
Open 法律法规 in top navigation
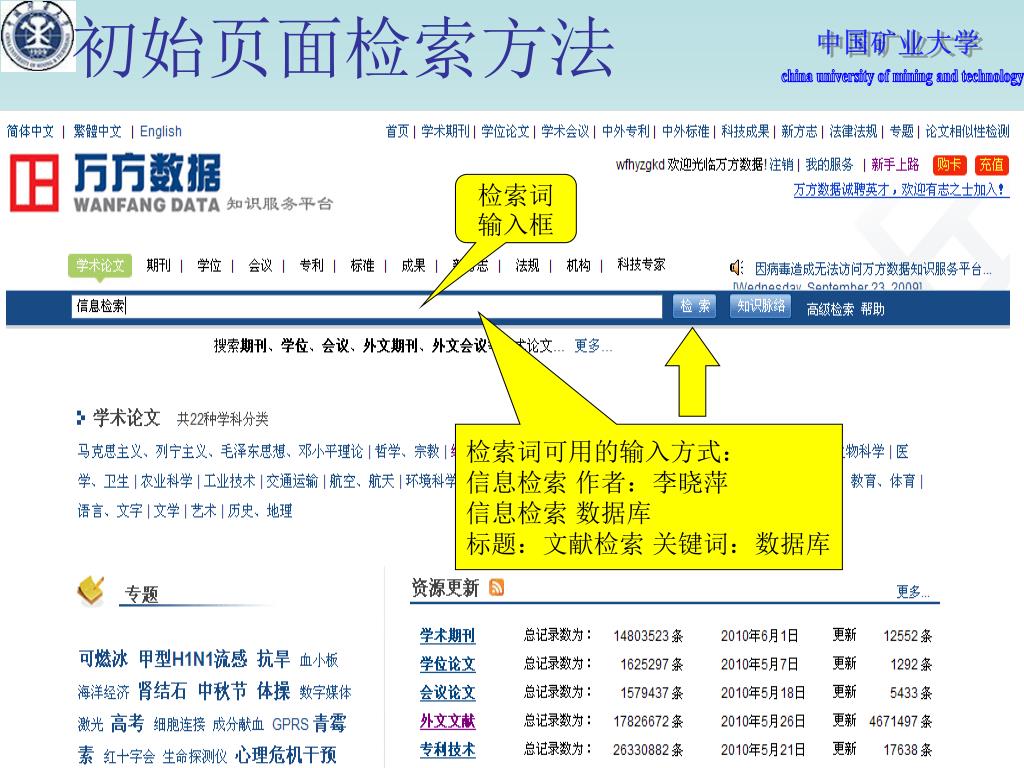coord(853,131)
